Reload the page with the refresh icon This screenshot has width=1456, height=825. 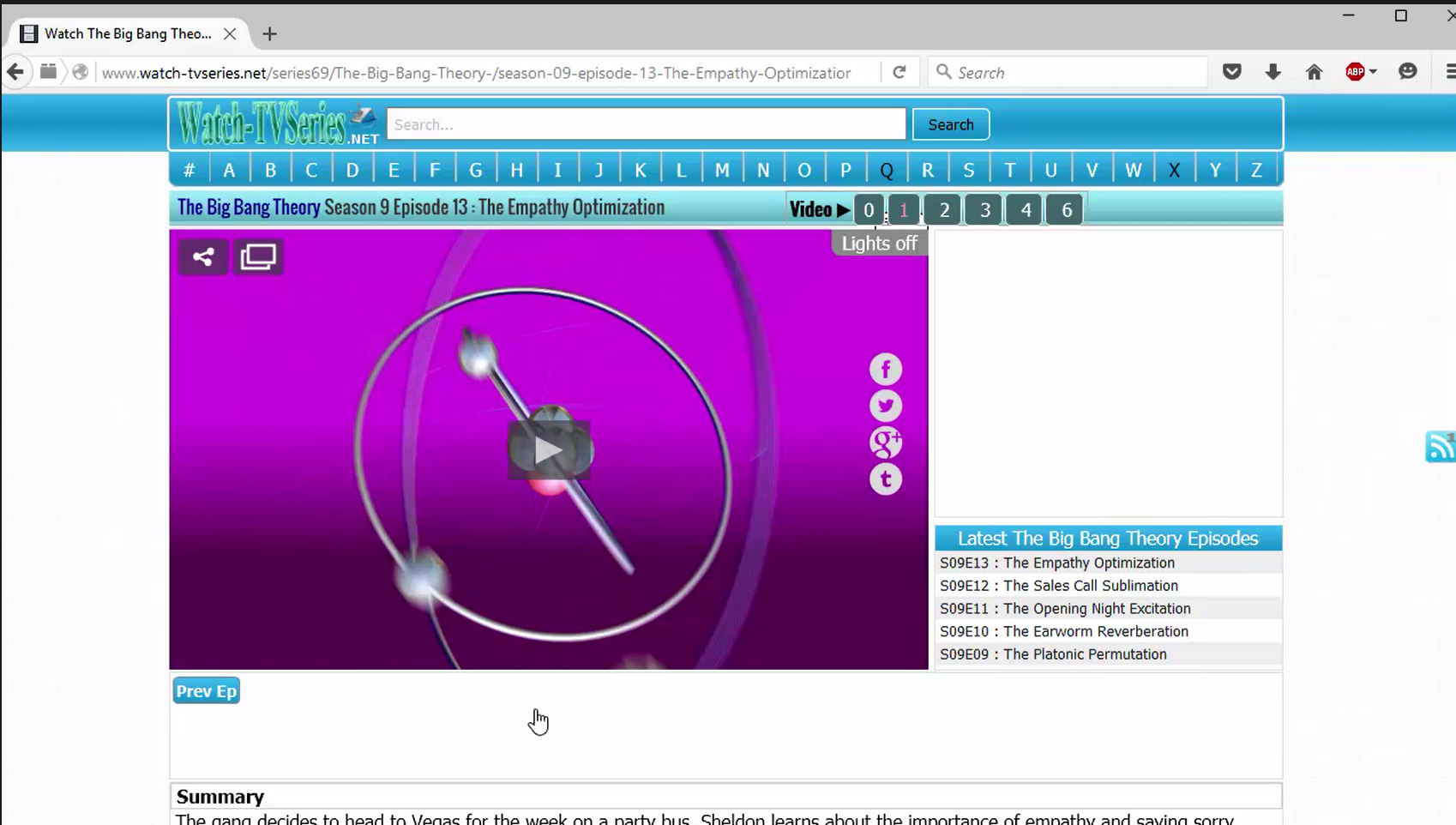[899, 72]
